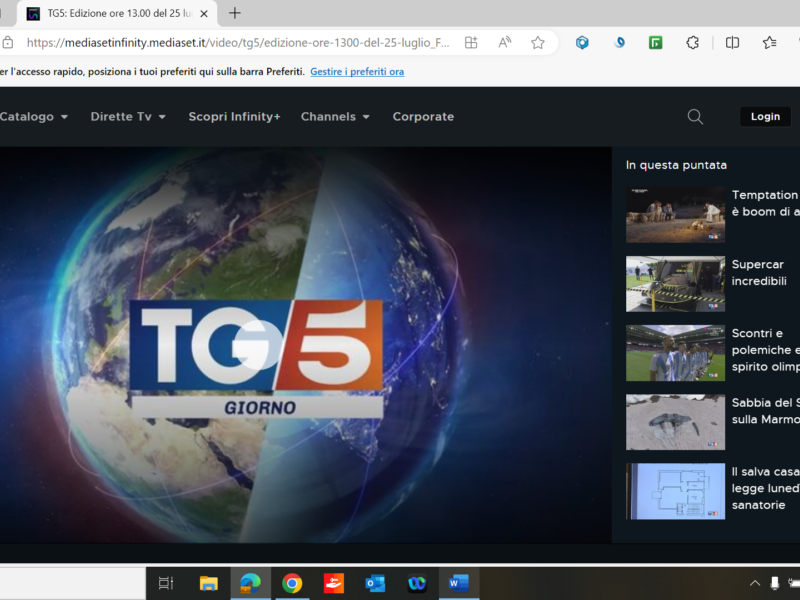The height and width of the screenshot is (600, 800).
Task: Click the address bar URL field
Action: 238,43
